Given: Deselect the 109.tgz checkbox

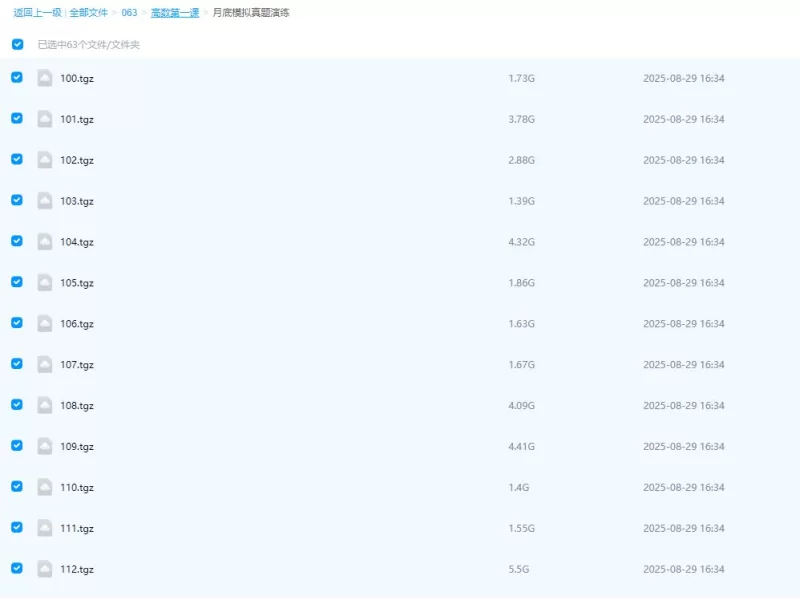Looking at the screenshot, I should point(17,445).
